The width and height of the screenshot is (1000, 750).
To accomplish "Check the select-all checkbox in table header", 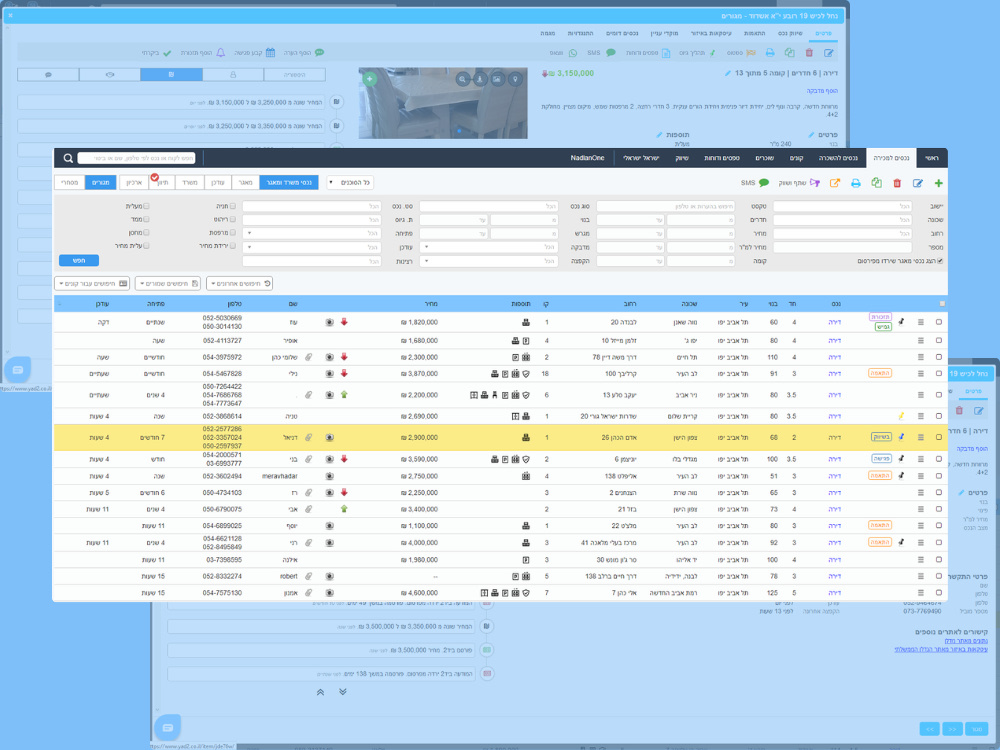I will click(x=943, y=304).
